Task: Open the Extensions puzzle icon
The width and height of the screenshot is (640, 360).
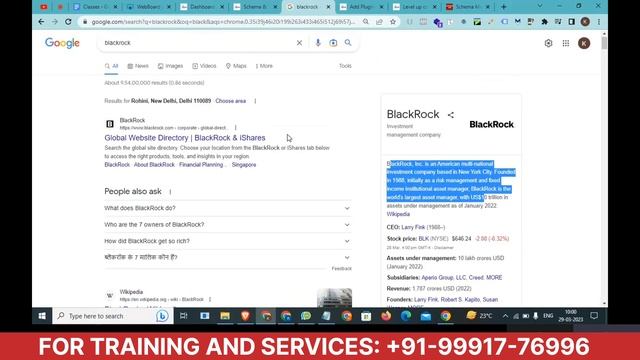Action: [x=544, y=22]
